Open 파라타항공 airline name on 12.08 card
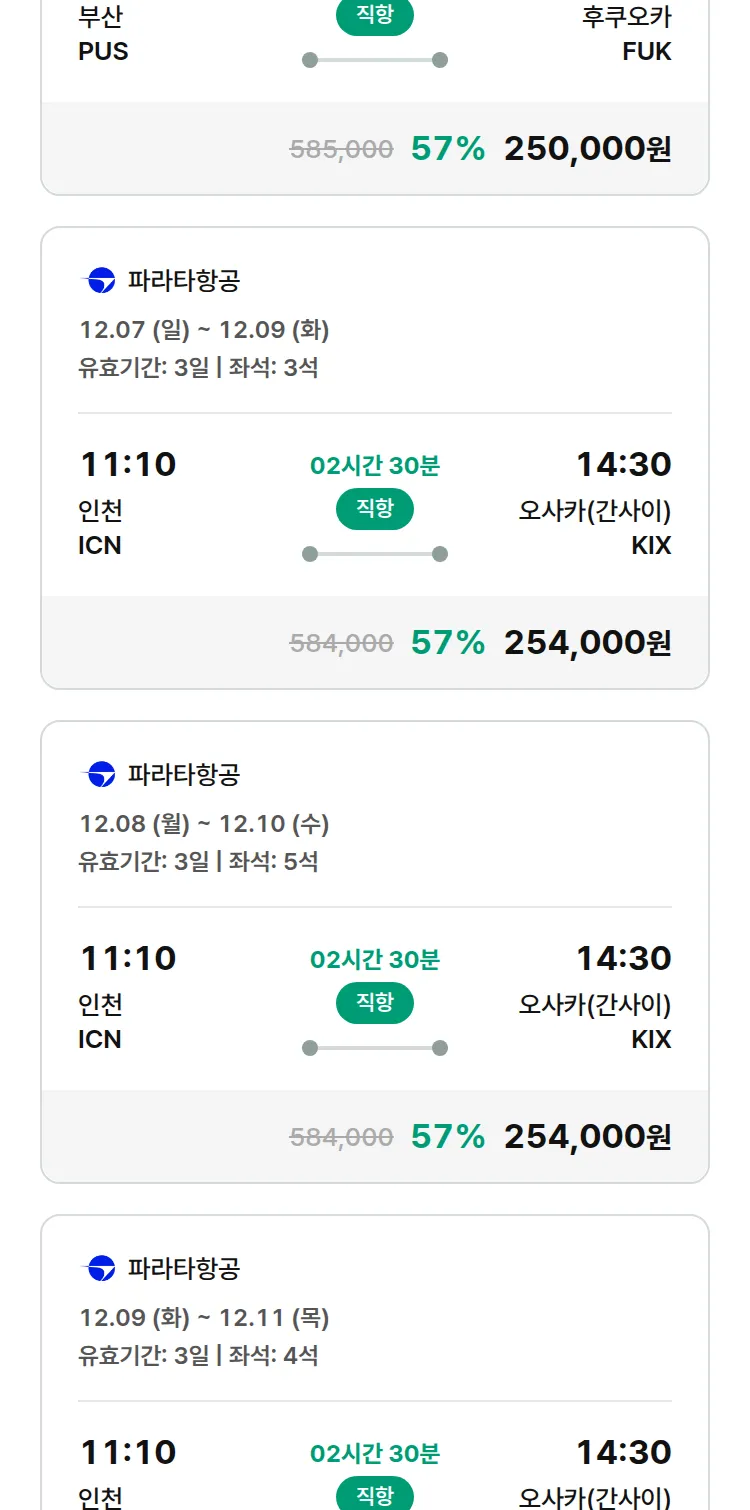 point(184,775)
